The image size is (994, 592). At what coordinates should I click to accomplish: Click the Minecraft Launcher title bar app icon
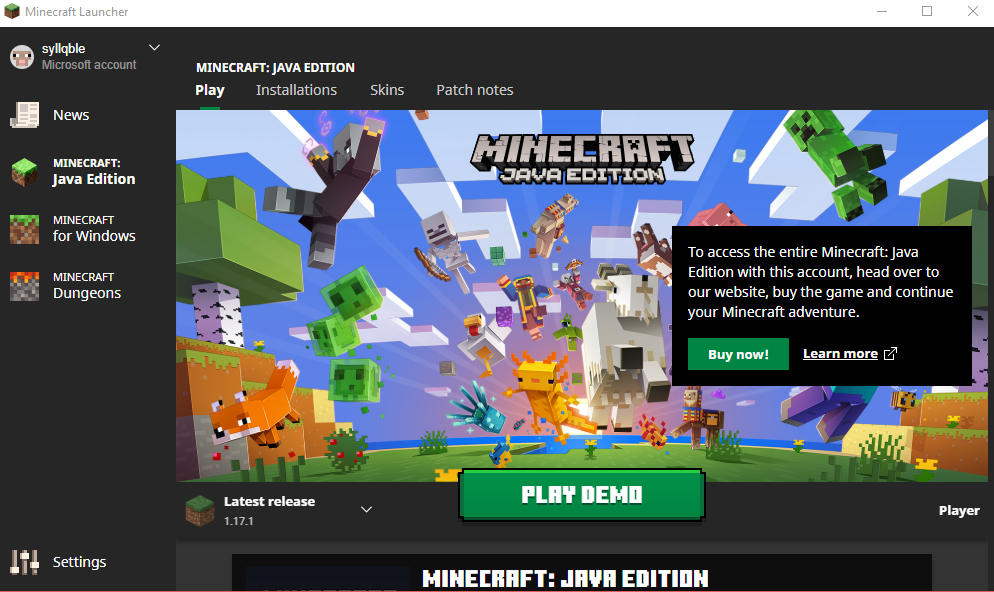11,11
